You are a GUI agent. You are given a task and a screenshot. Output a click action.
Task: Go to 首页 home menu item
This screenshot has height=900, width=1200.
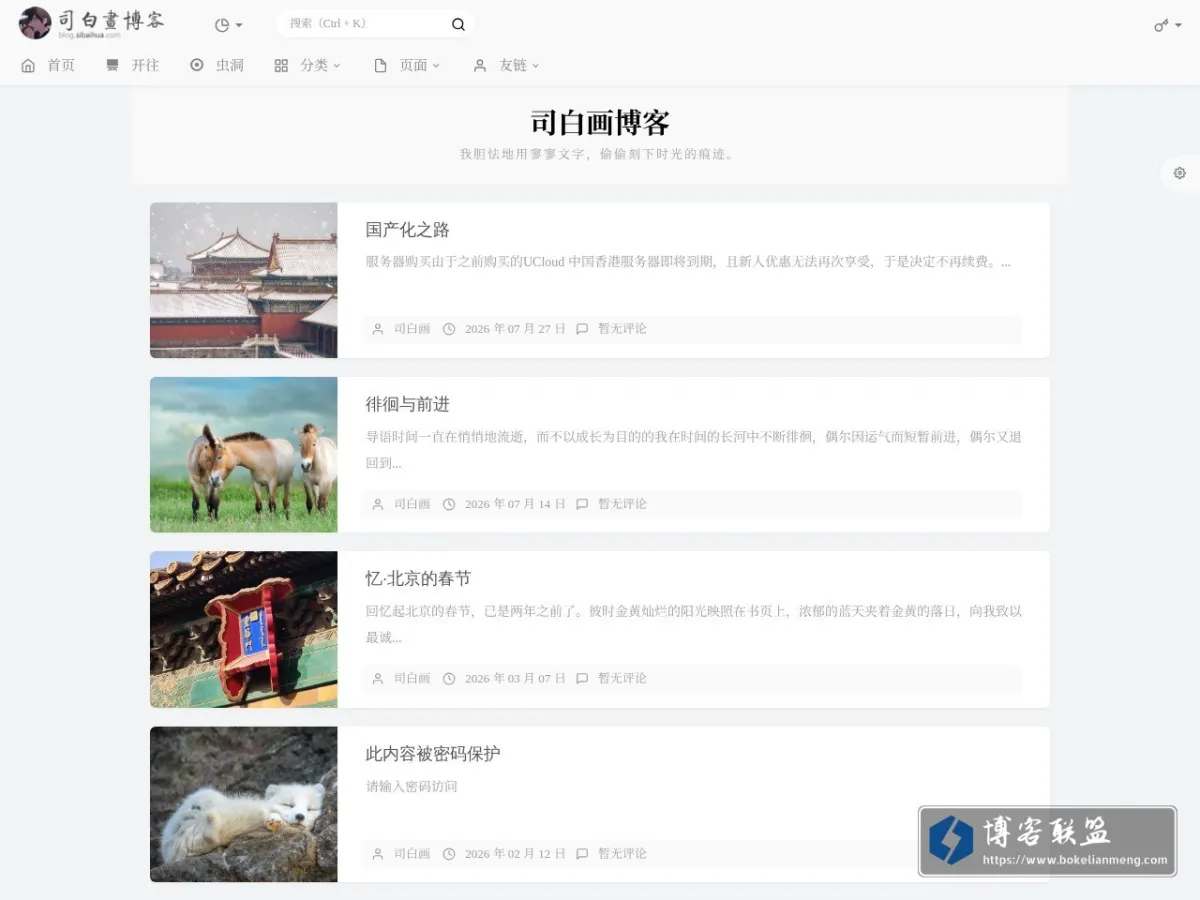tap(61, 65)
